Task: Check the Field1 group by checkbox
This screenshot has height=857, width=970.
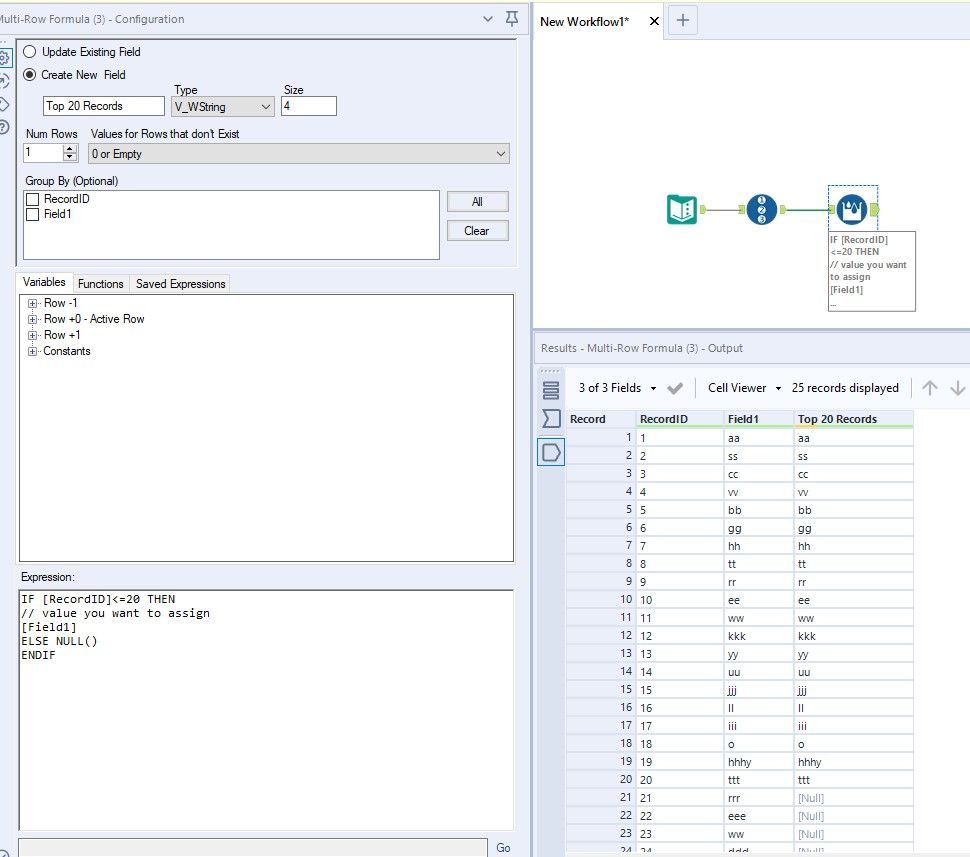Action: [33, 214]
